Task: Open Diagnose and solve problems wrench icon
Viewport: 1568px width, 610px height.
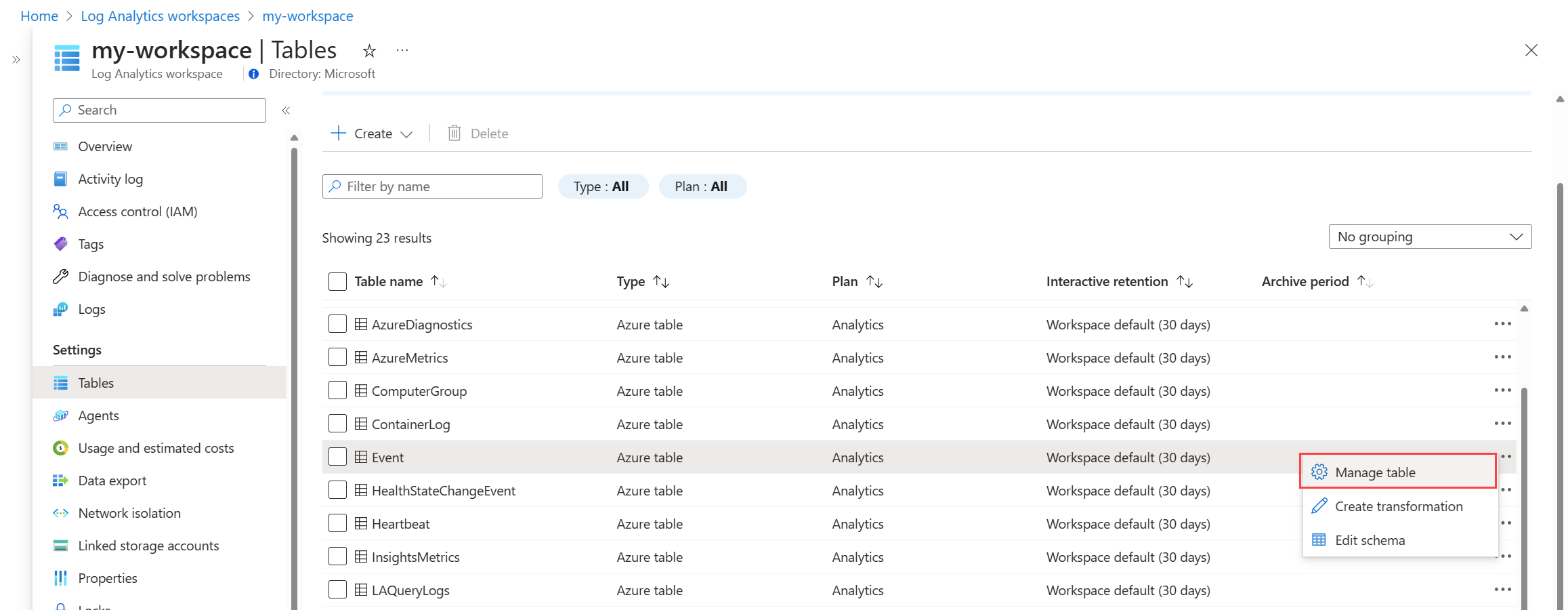Action: click(61, 277)
